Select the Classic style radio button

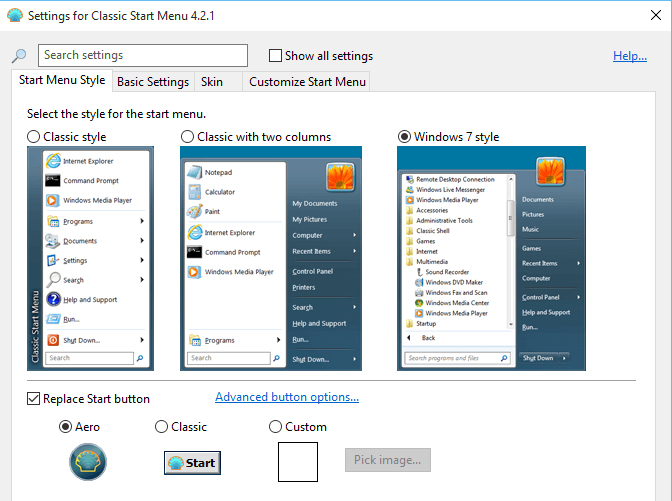click(x=34, y=137)
